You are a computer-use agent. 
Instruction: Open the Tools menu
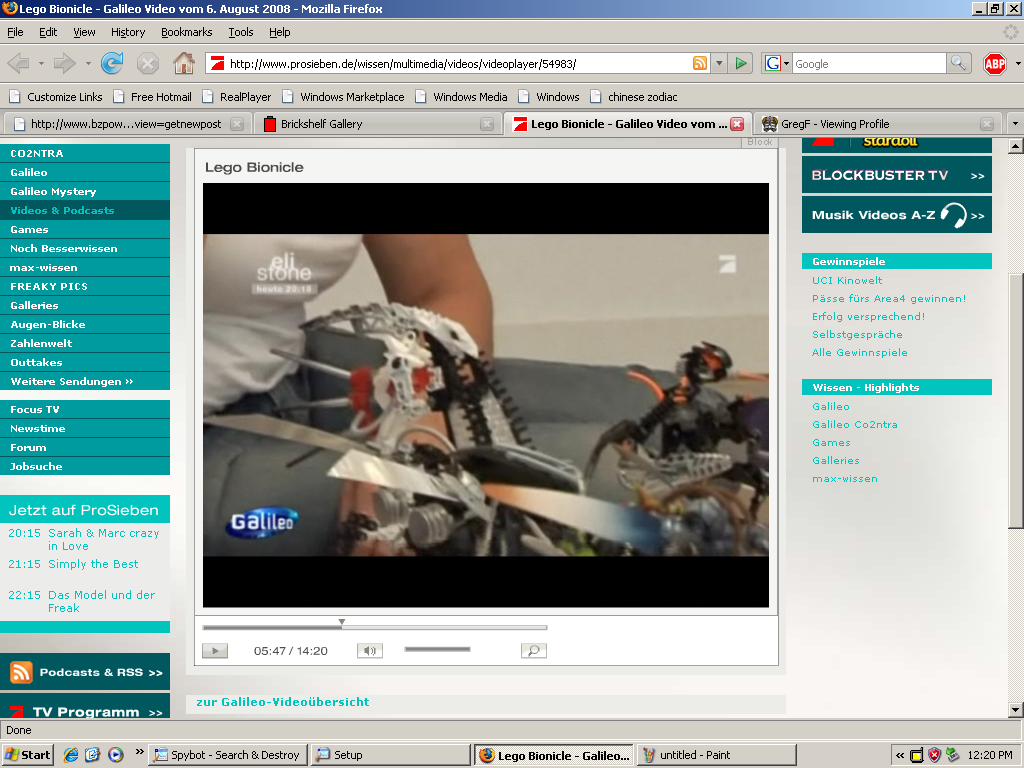pos(240,32)
